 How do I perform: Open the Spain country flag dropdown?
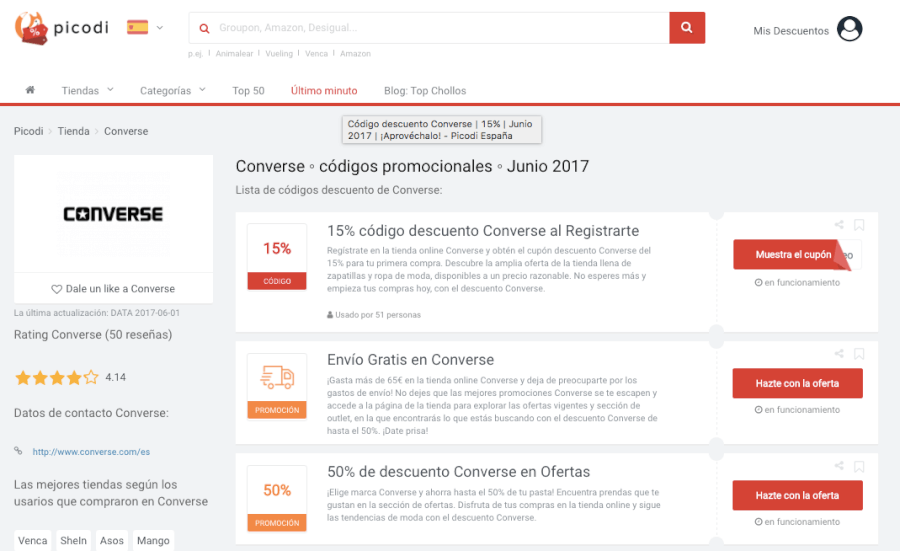[145, 28]
